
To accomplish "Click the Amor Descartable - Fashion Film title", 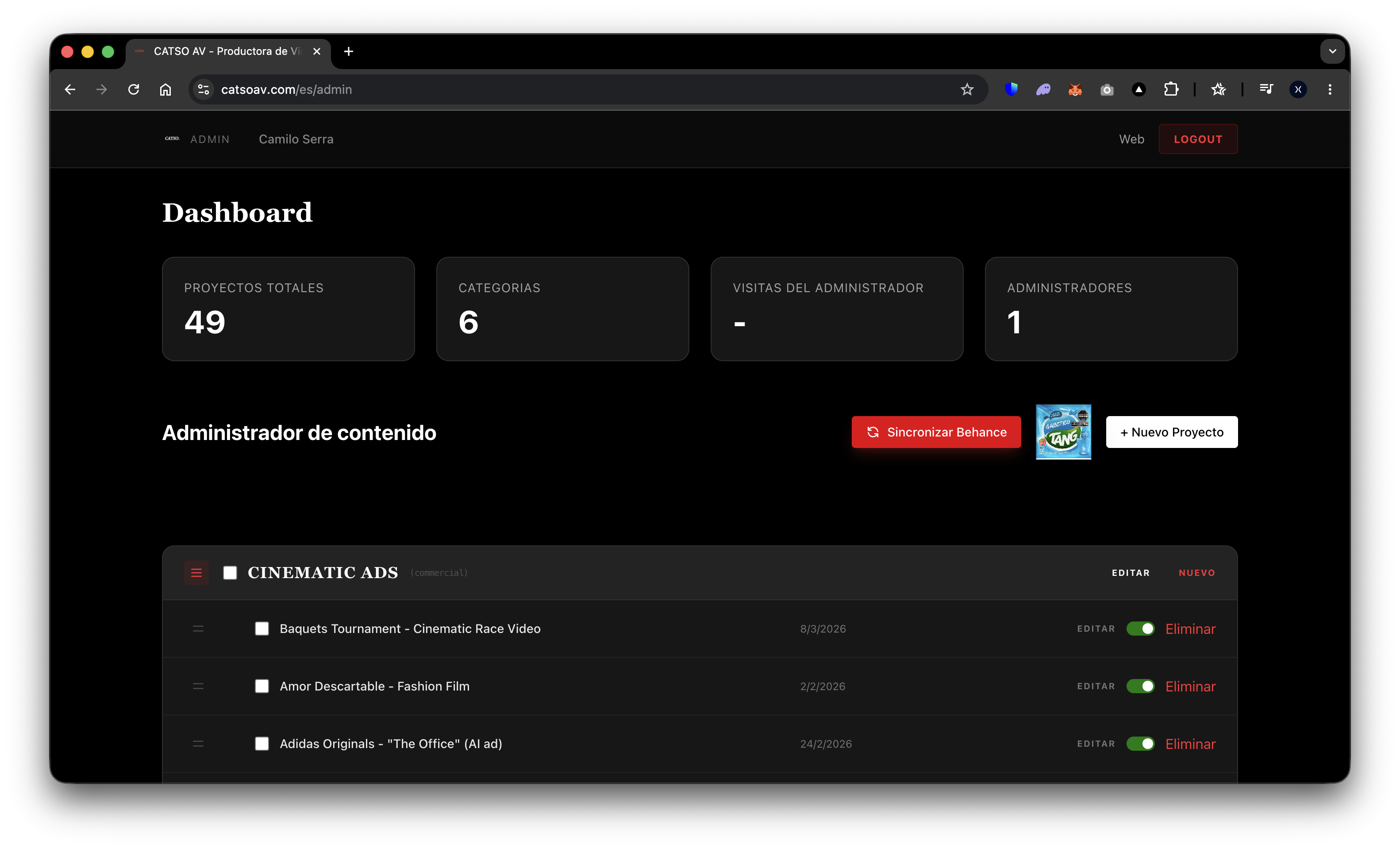I will 374,686.
